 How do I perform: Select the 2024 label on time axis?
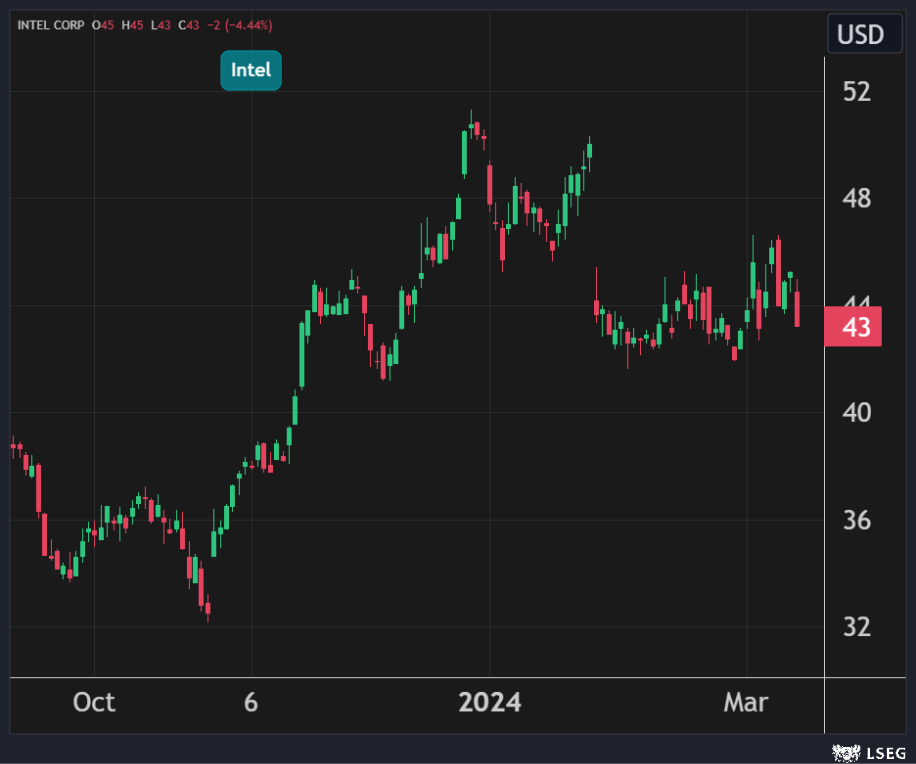pos(489,702)
